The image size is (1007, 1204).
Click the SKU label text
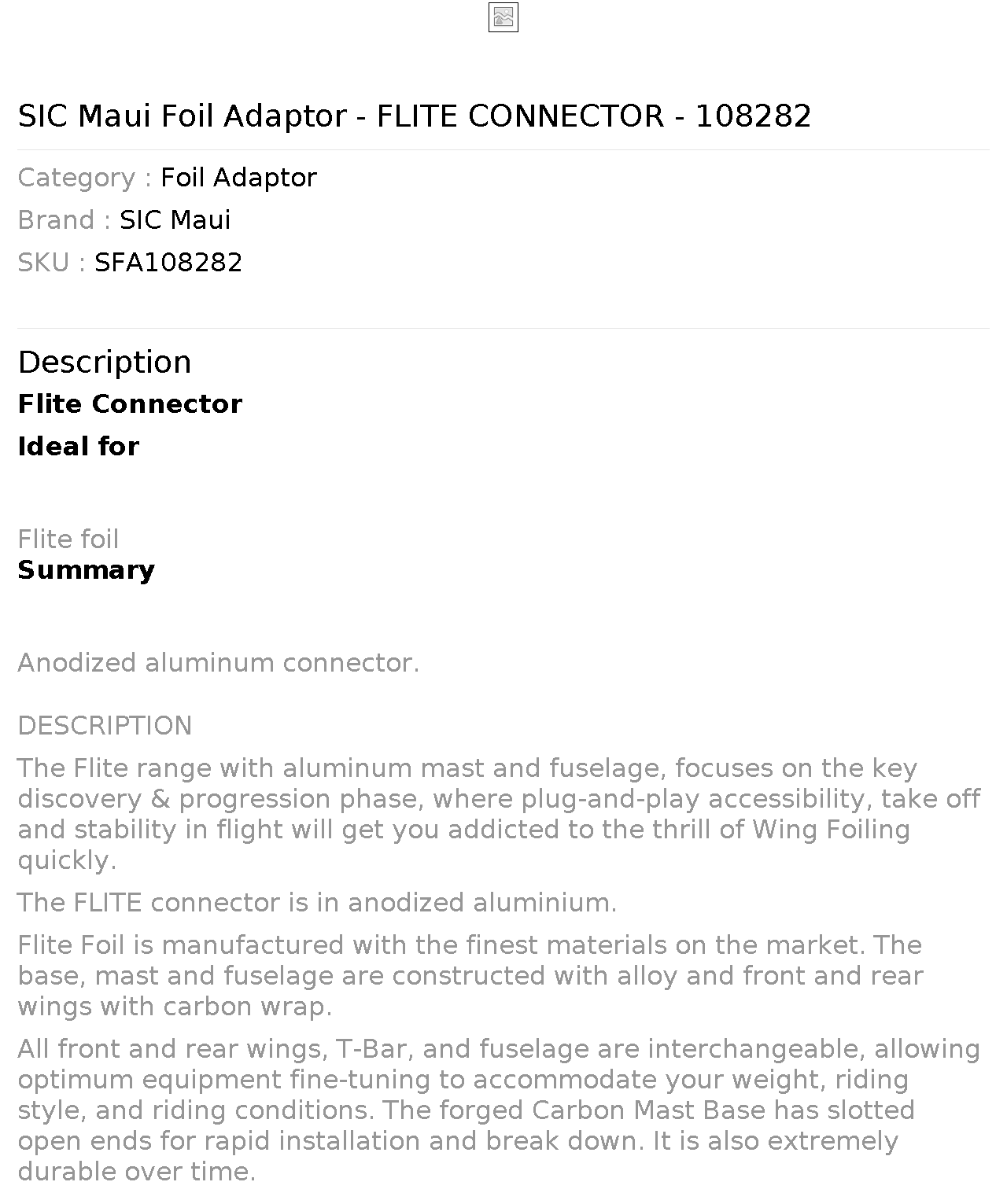[x=52, y=263]
